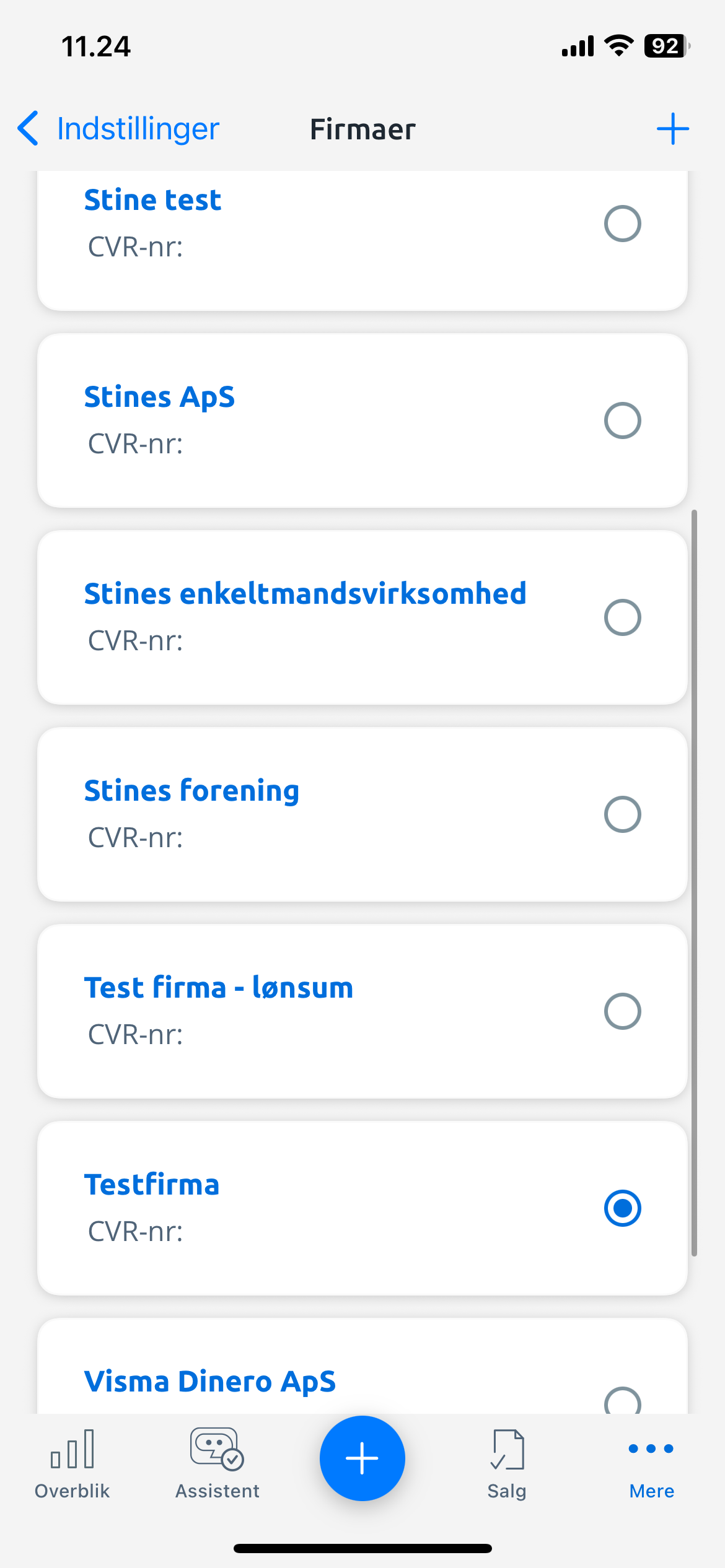Open the Stines forening company name
The image size is (725, 1568).
tap(191, 791)
